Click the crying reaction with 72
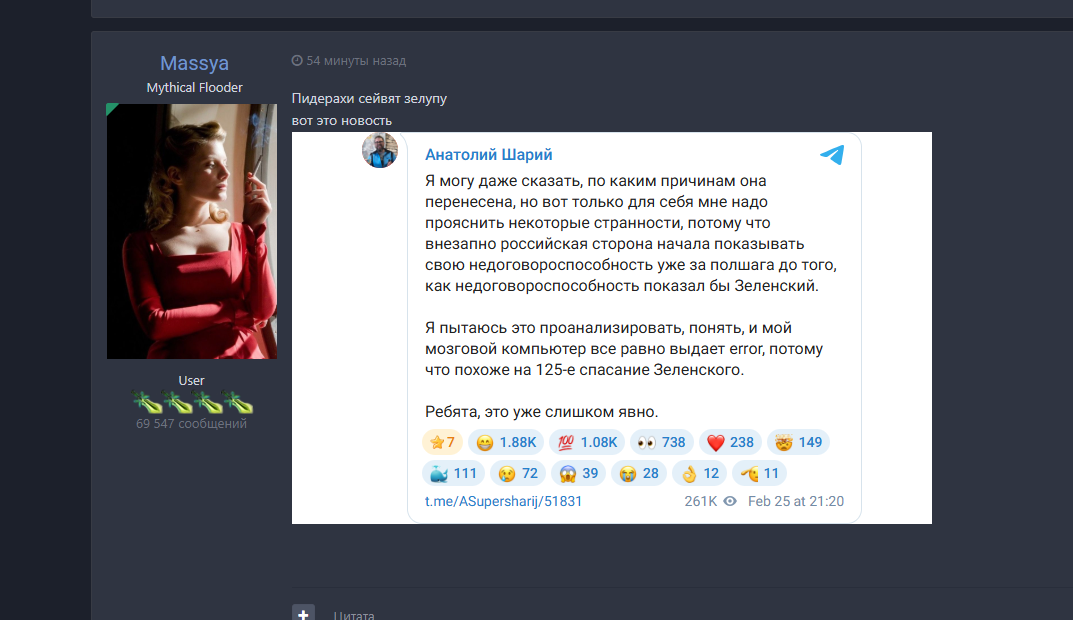 pyautogui.click(x=518, y=474)
